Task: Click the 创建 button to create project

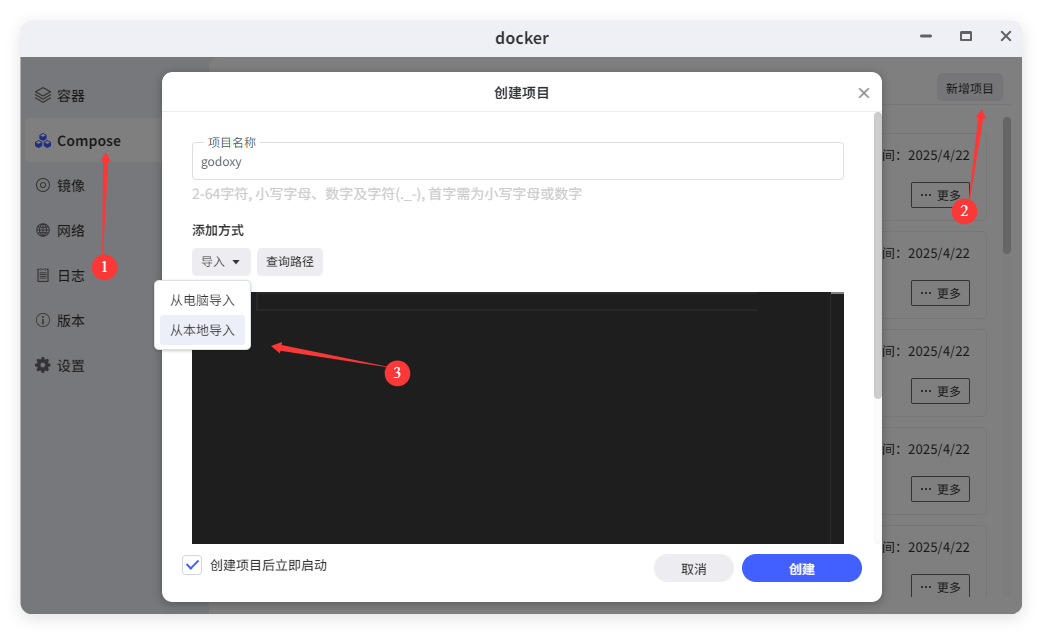Action: pos(801,567)
